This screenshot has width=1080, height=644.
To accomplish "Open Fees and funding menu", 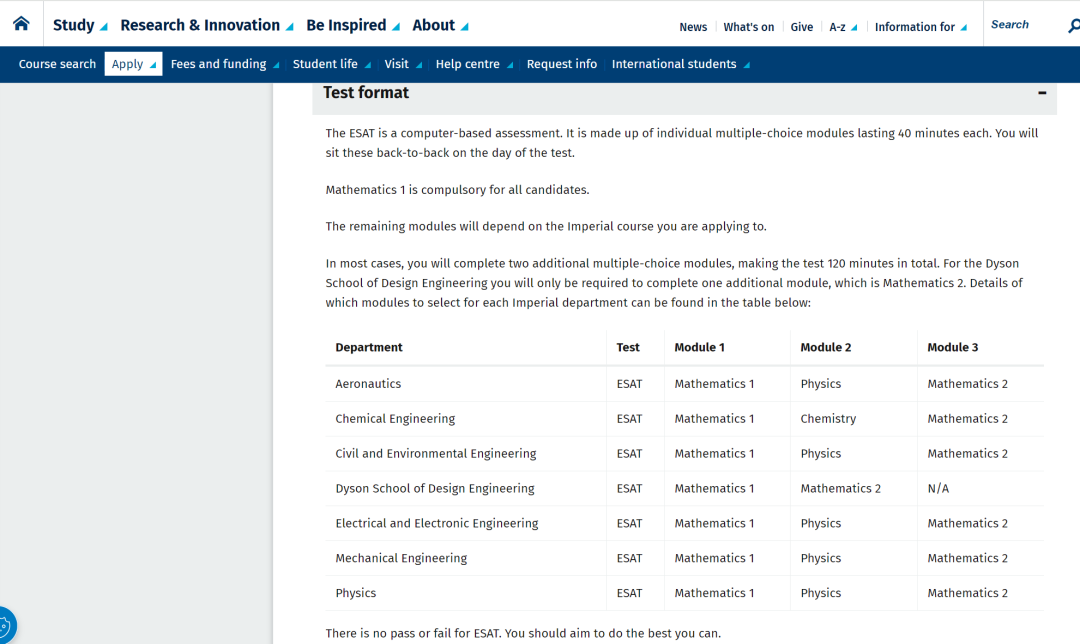I will (x=225, y=64).
